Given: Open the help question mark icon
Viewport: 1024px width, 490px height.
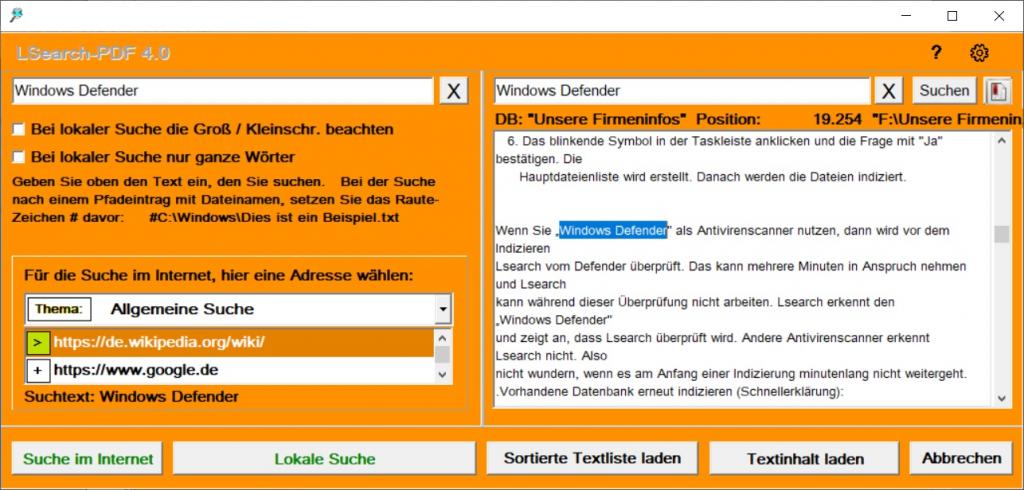Looking at the screenshot, I should 936,53.
